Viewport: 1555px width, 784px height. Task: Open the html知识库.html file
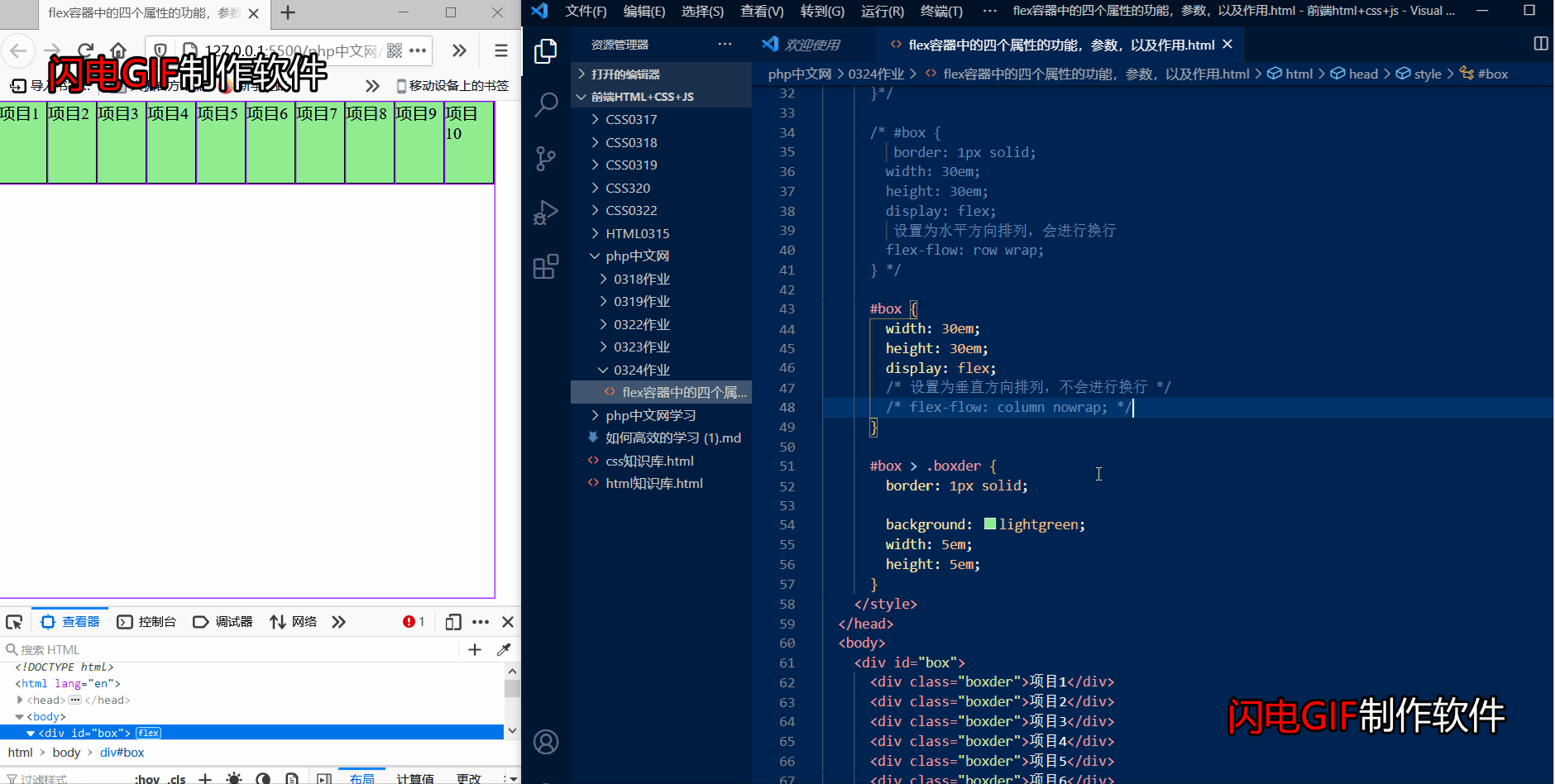[653, 483]
